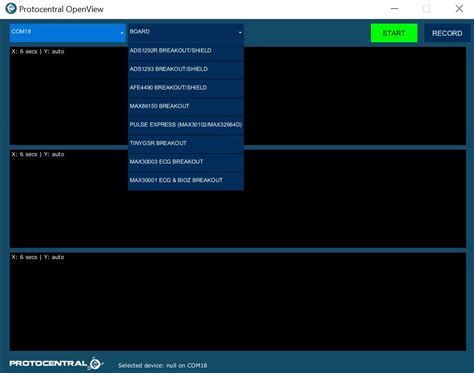Click 'Selected device: null on COM18' status text

[x=163, y=366]
